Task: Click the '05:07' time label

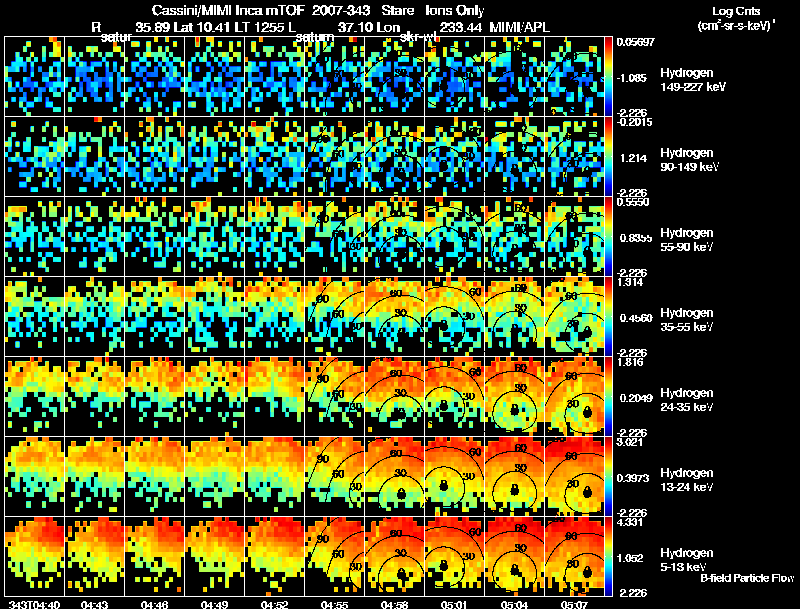Action: click(574, 605)
